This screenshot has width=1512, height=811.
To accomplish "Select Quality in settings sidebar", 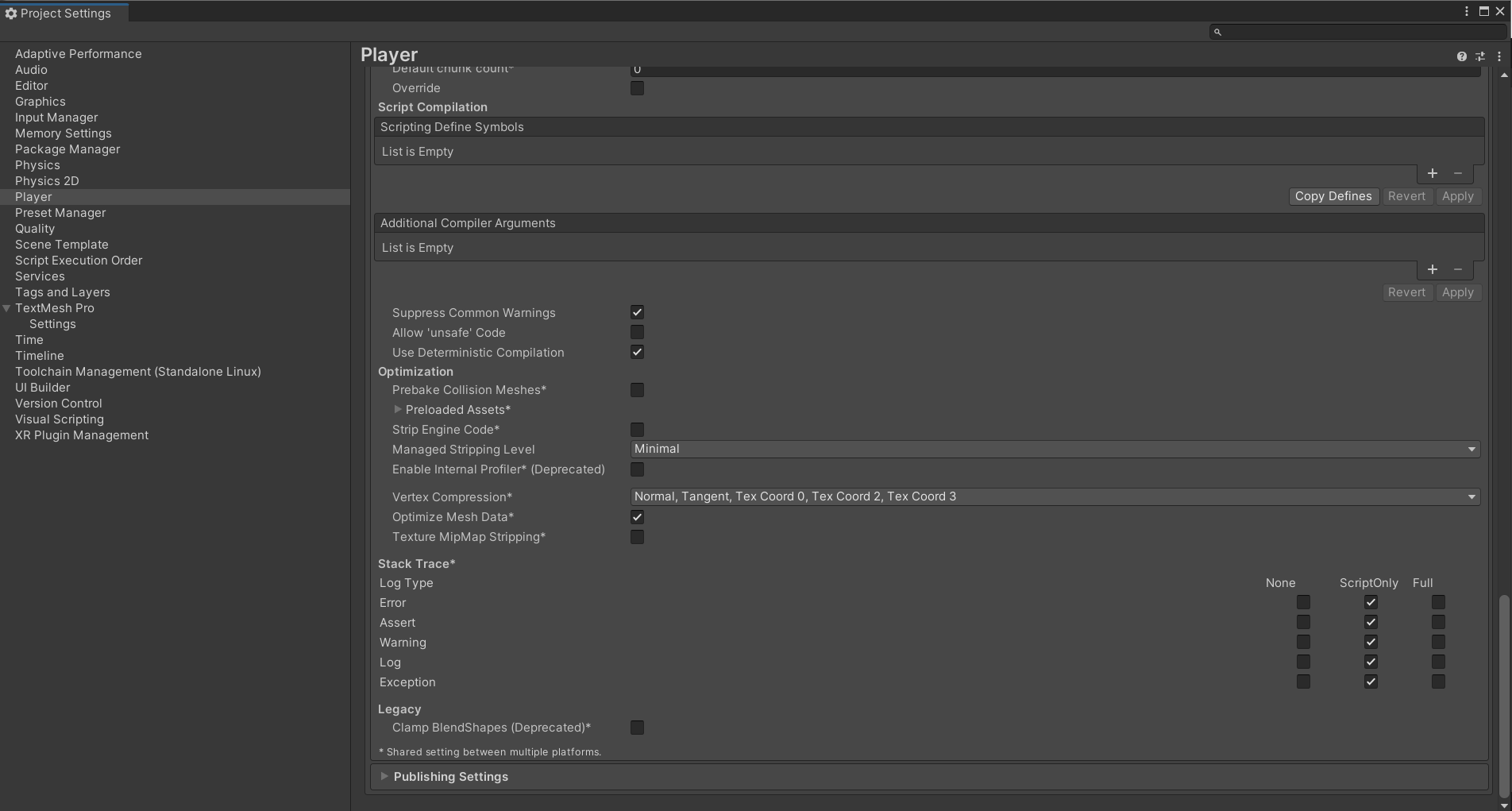I will (35, 229).
